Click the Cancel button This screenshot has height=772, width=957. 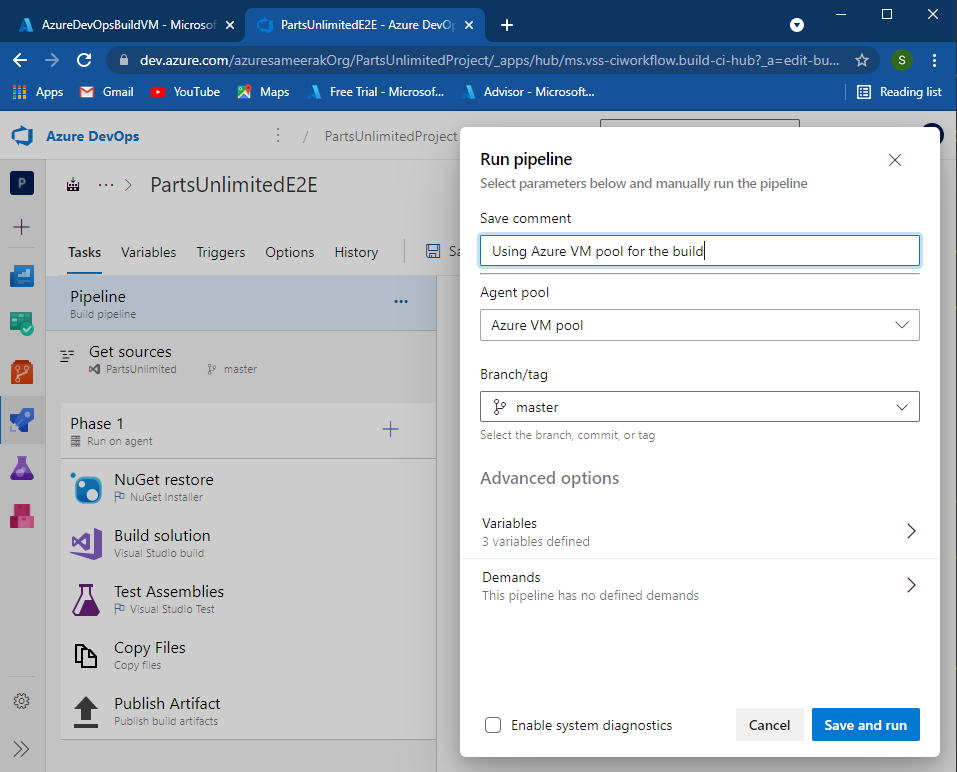pos(769,725)
